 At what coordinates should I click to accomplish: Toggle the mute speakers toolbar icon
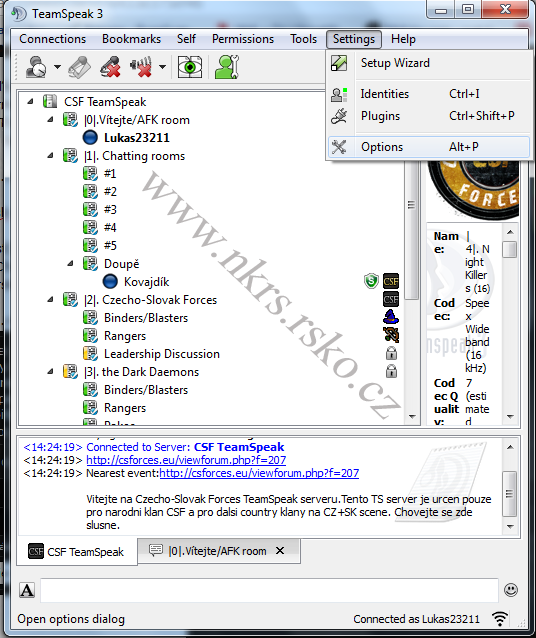pyautogui.click(x=141, y=67)
